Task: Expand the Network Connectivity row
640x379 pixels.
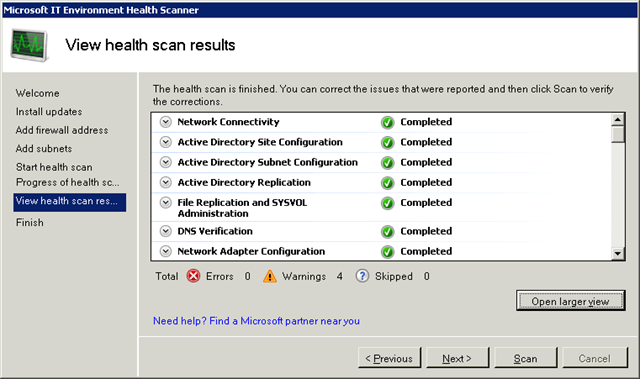Action: [x=165, y=122]
